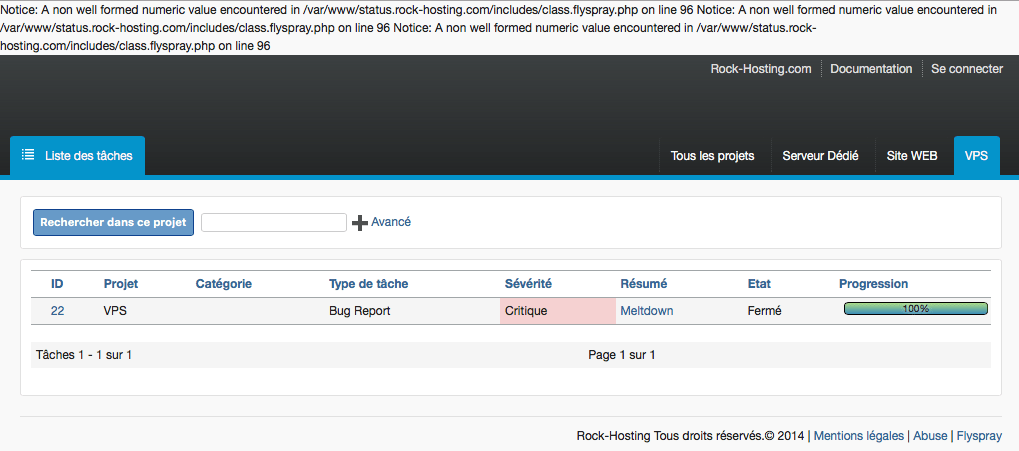The height and width of the screenshot is (451, 1019).
Task: Open the Documentation link
Action: point(871,69)
